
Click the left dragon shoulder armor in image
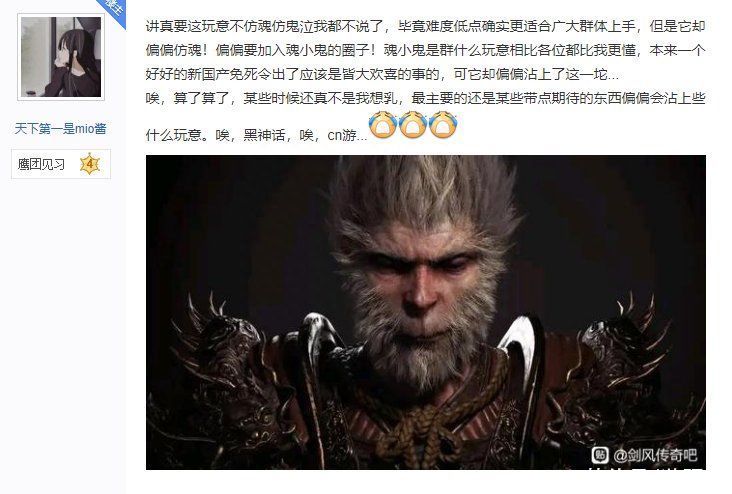coord(224,364)
